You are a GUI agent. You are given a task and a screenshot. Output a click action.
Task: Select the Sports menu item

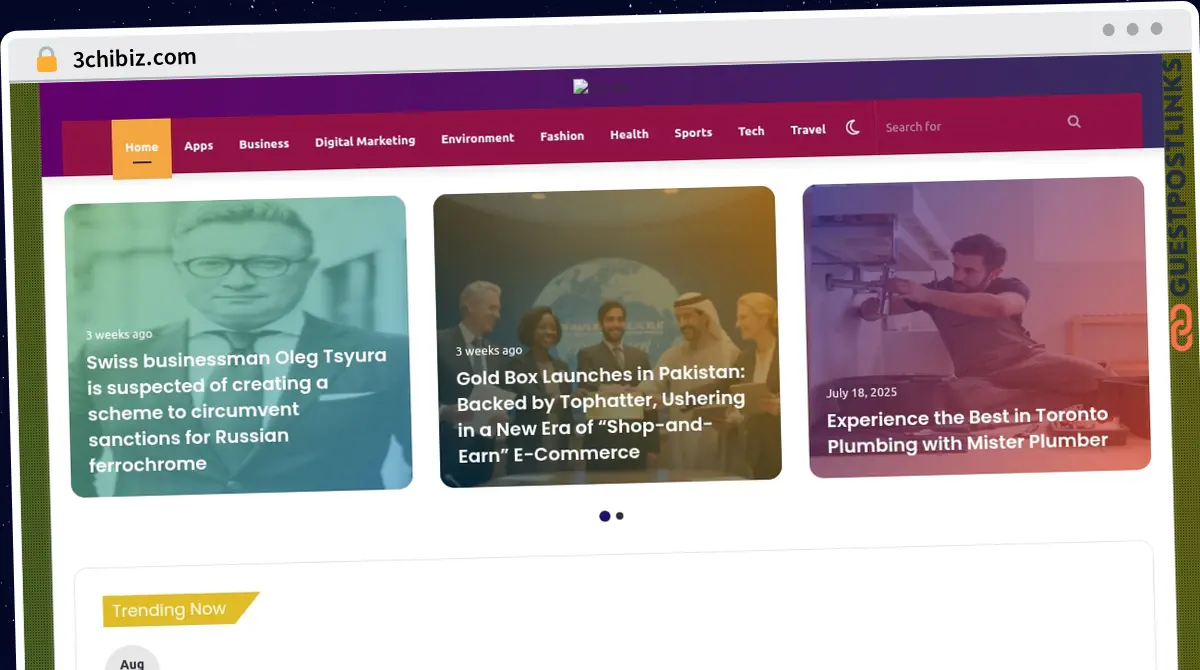click(693, 133)
